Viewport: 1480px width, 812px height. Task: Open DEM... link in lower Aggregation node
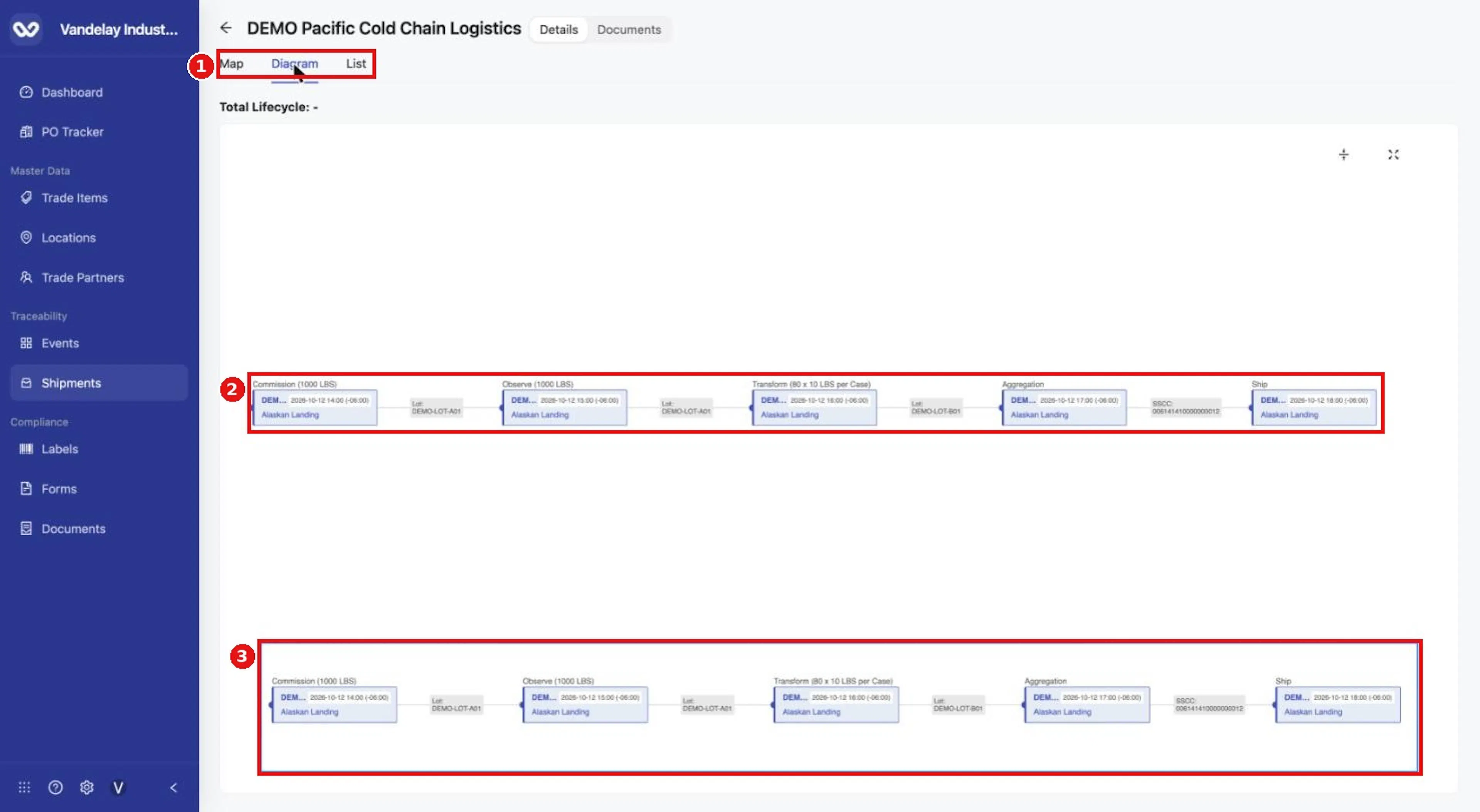pos(1046,697)
